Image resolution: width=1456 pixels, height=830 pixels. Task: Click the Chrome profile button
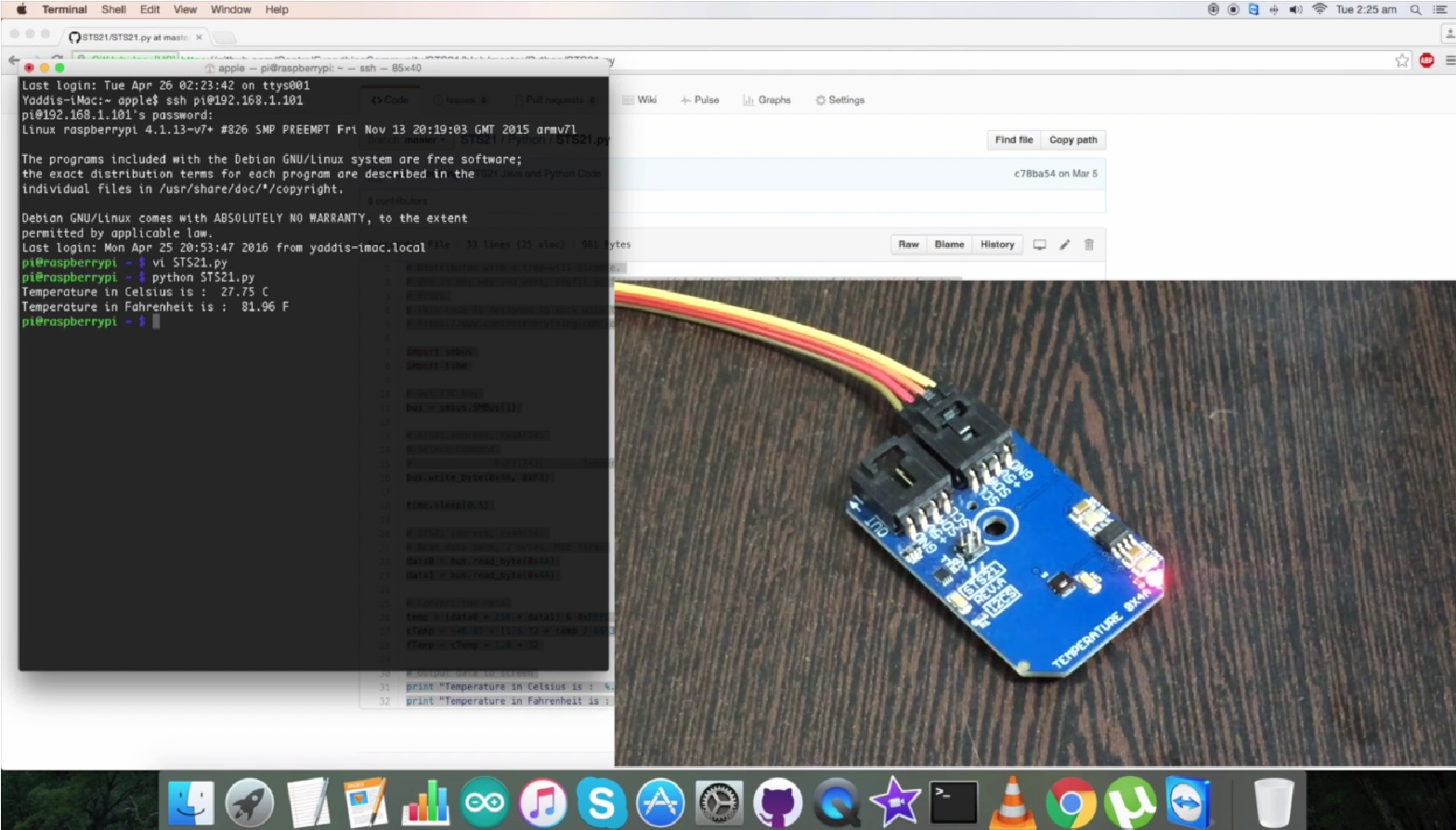point(1448,35)
